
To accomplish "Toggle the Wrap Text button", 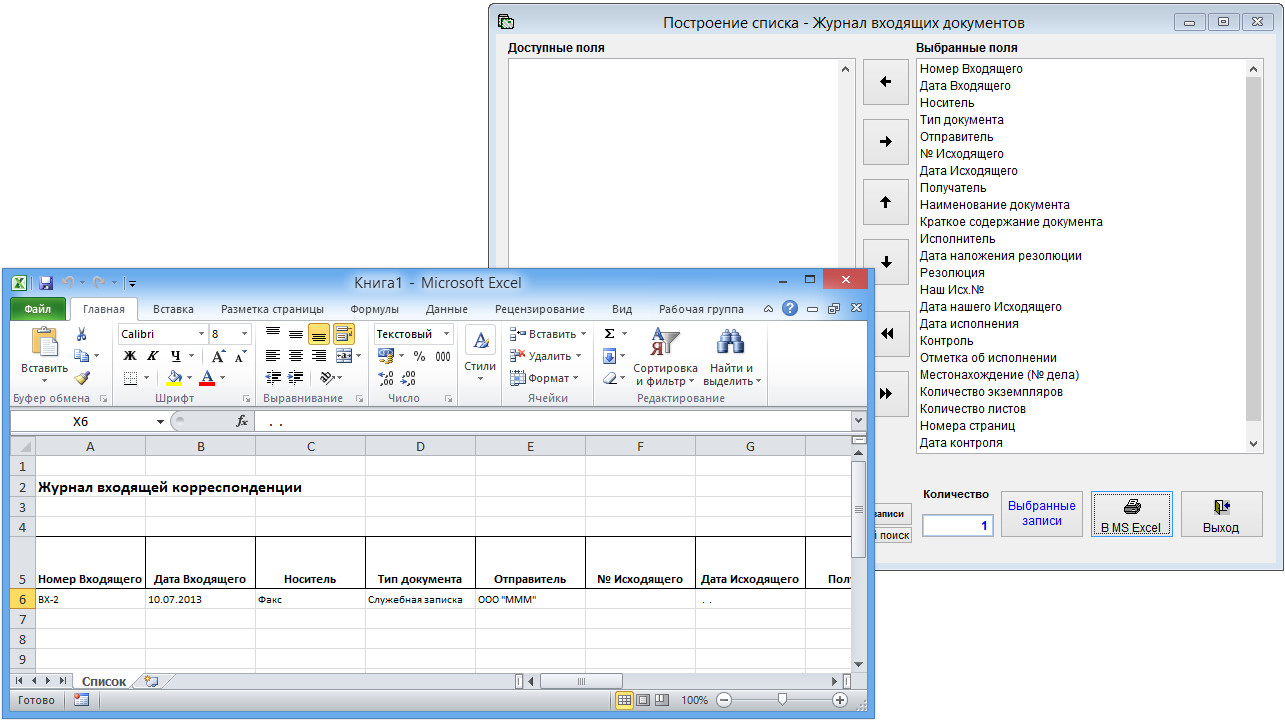I will [343, 334].
